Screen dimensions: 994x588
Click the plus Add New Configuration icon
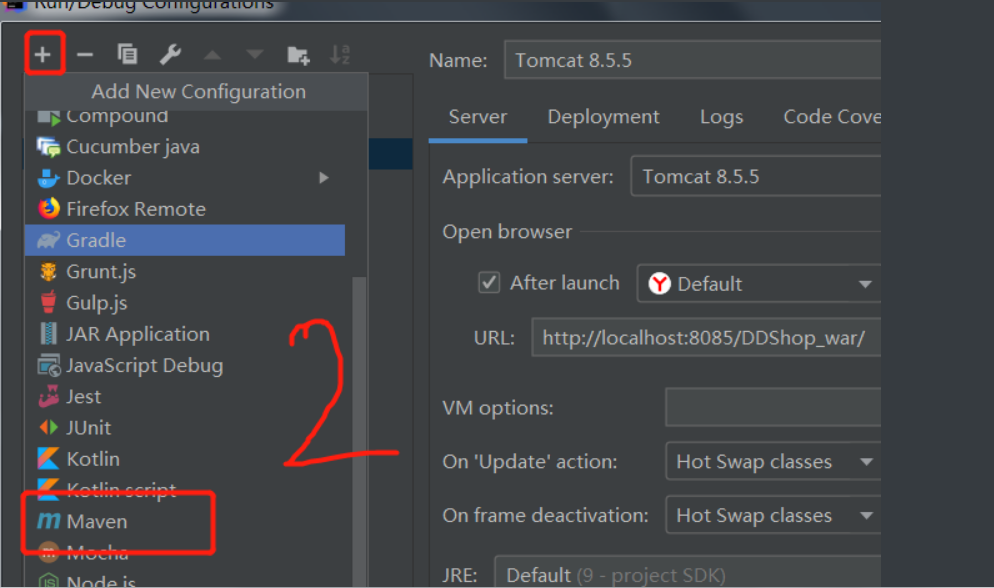point(42,54)
